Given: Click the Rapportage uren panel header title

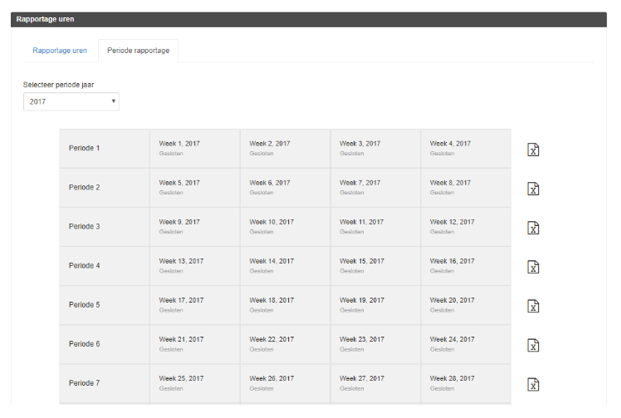Looking at the screenshot, I should click(x=45, y=19).
